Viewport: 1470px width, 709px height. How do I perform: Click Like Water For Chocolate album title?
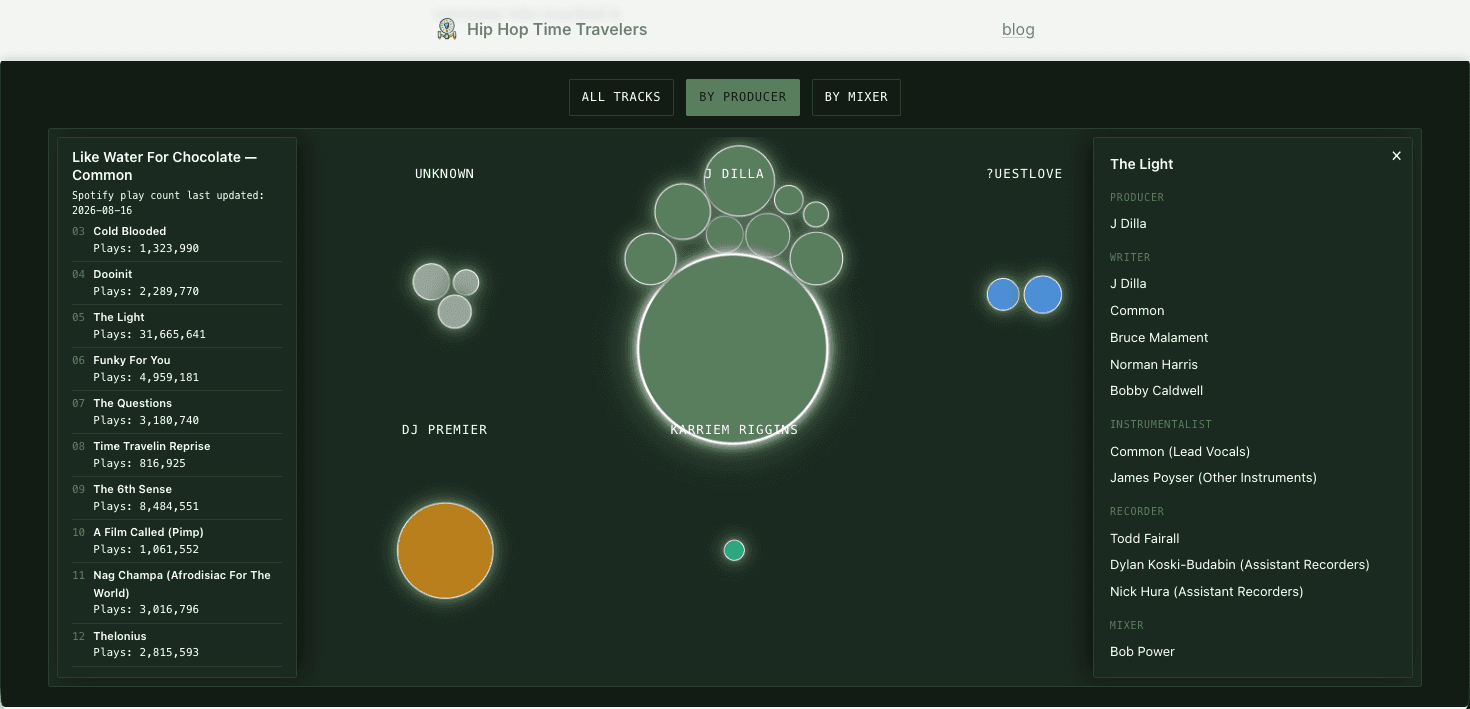click(165, 166)
